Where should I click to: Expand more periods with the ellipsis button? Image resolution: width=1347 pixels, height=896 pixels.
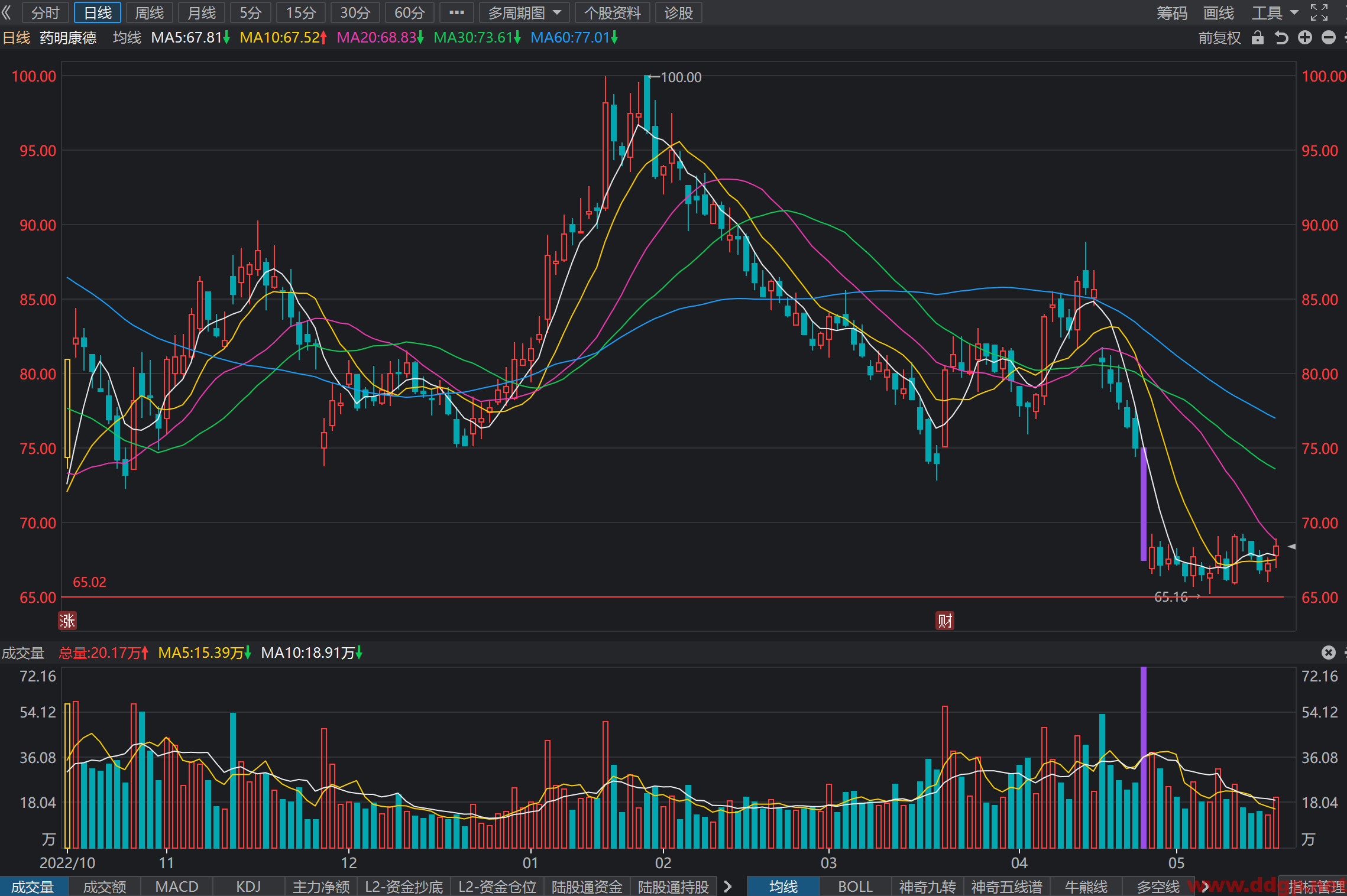point(456,12)
